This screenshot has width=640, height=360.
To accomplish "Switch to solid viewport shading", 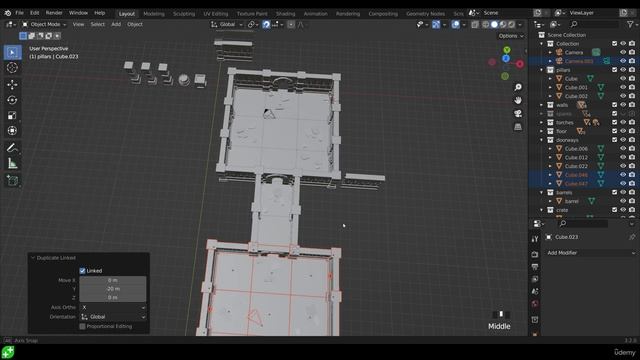I will click(x=494, y=24).
